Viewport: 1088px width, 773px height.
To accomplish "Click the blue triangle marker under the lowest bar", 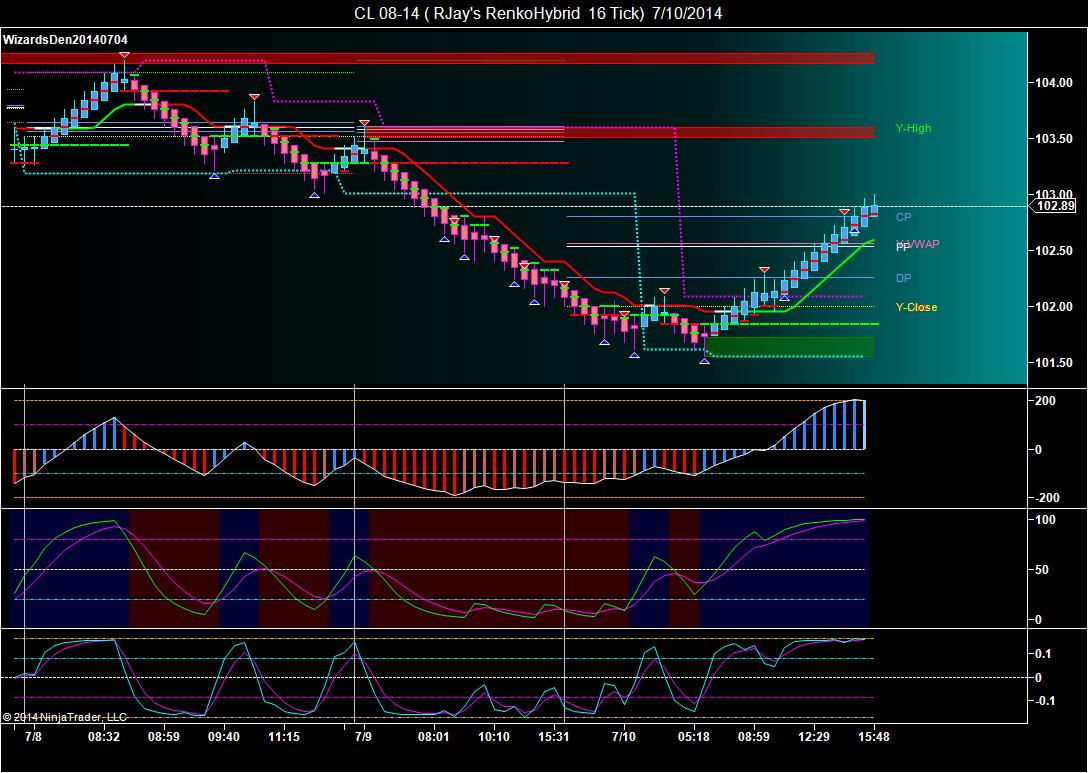I will (704, 362).
